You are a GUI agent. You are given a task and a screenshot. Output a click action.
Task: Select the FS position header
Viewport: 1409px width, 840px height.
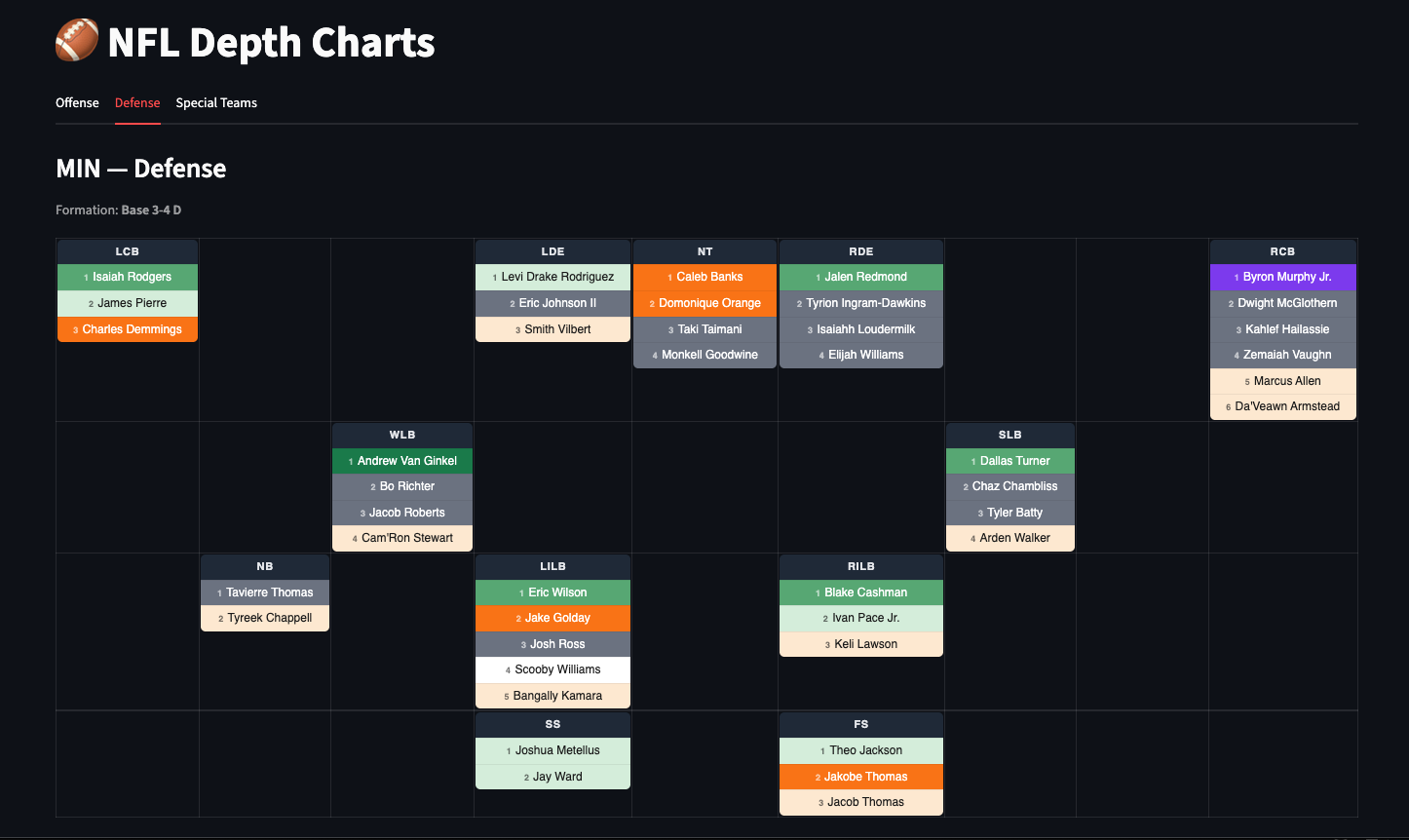tap(861, 724)
